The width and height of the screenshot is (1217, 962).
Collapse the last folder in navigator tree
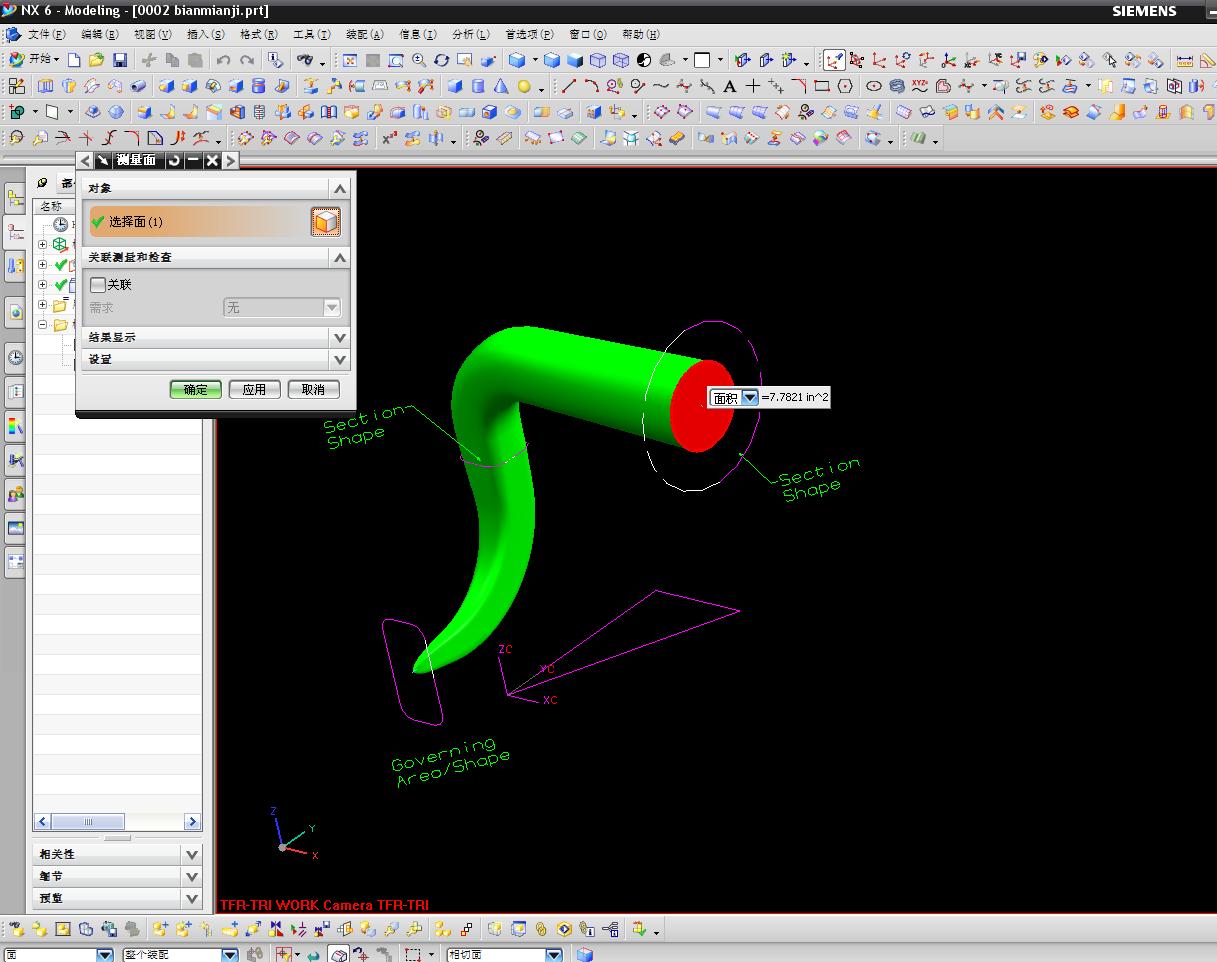(x=43, y=325)
